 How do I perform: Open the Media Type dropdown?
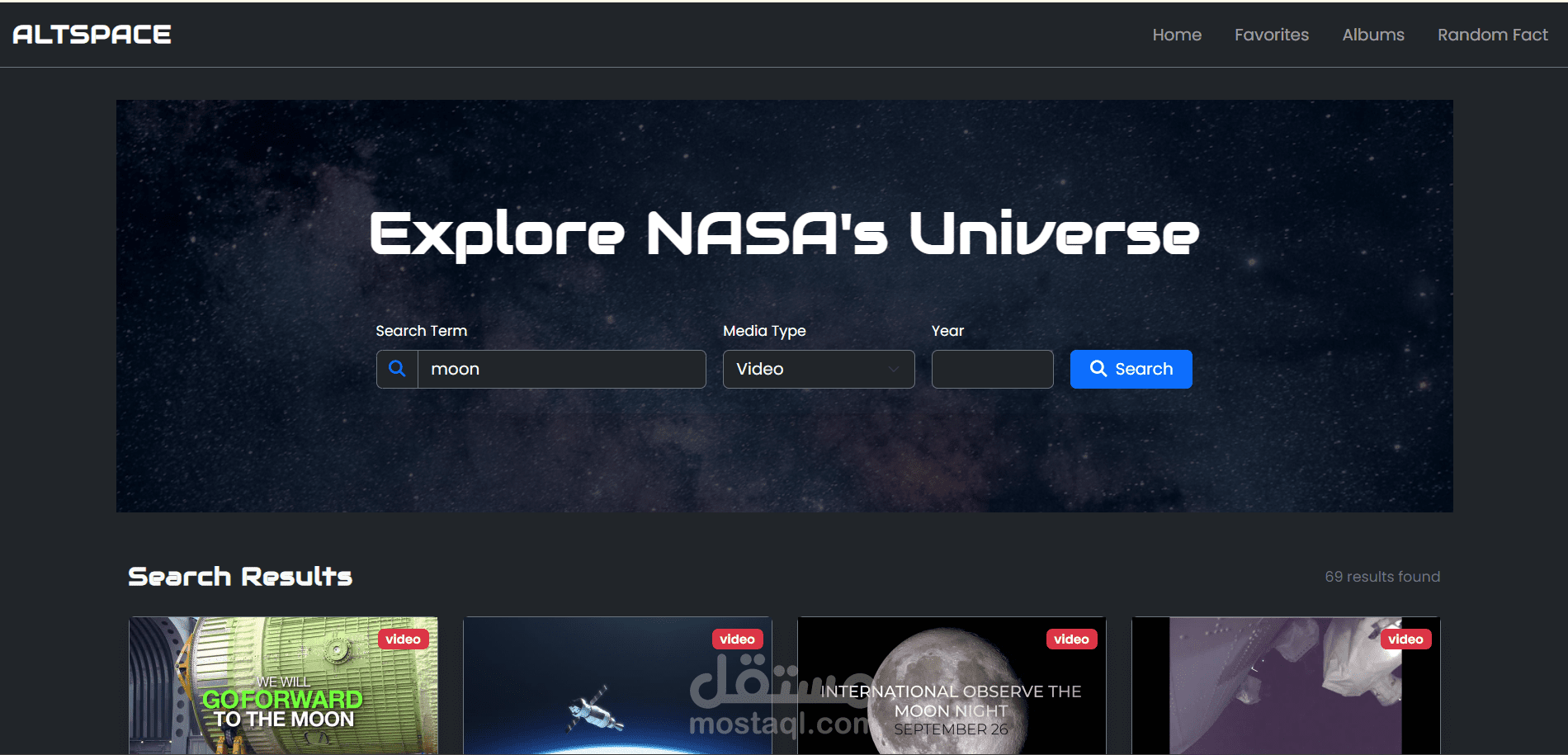[819, 369]
